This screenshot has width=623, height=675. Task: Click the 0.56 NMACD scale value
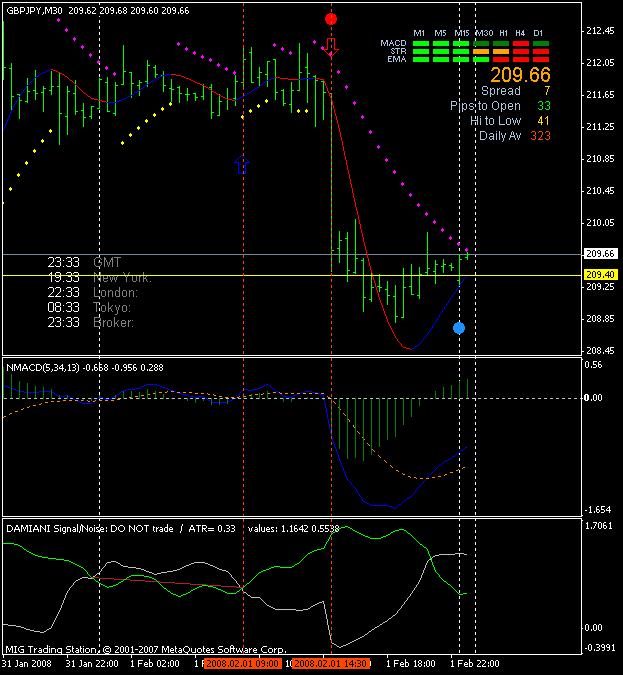pyautogui.click(x=593, y=365)
